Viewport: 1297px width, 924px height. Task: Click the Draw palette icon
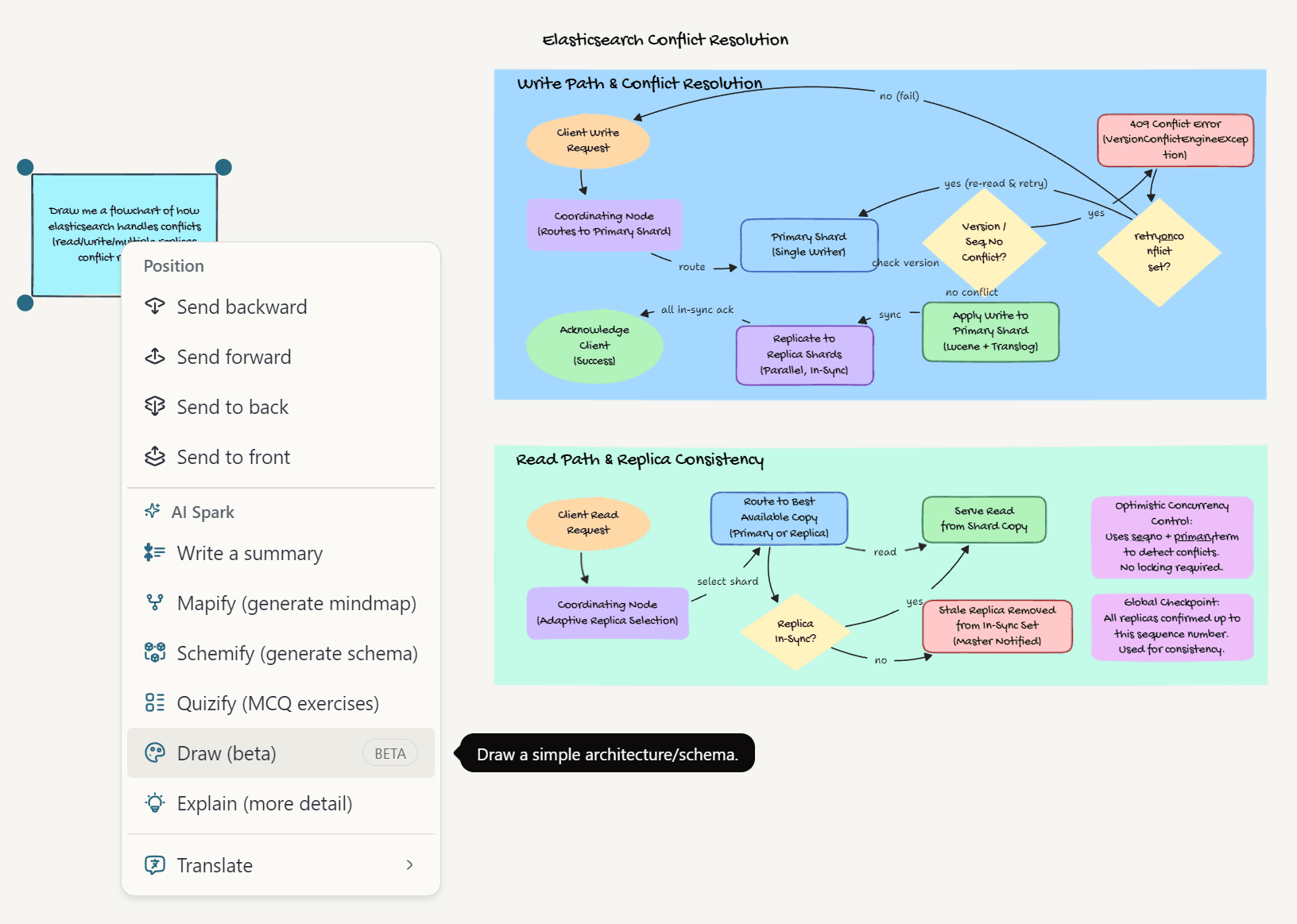click(x=153, y=752)
